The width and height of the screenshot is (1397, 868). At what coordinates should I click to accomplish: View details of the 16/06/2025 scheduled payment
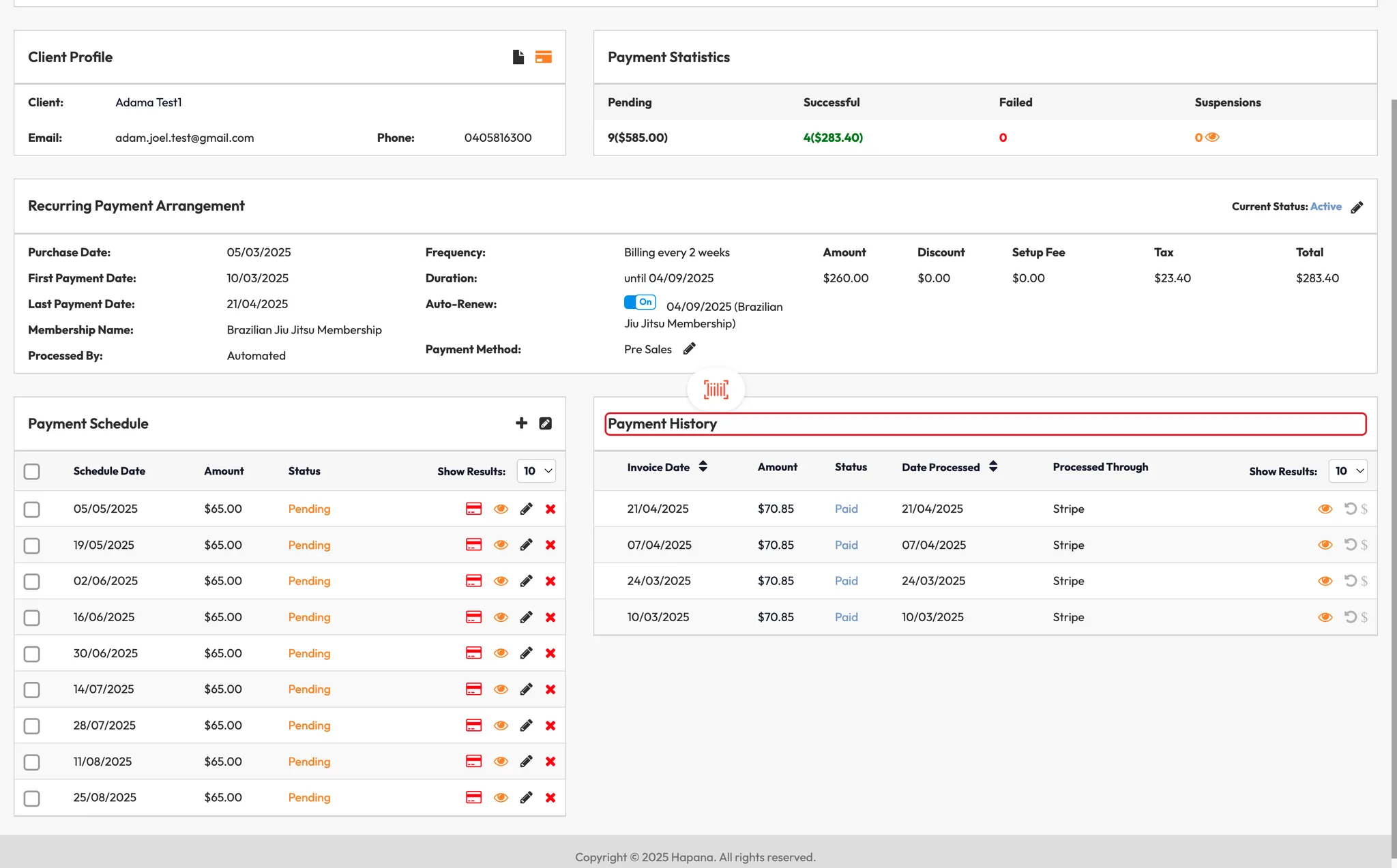point(501,618)
